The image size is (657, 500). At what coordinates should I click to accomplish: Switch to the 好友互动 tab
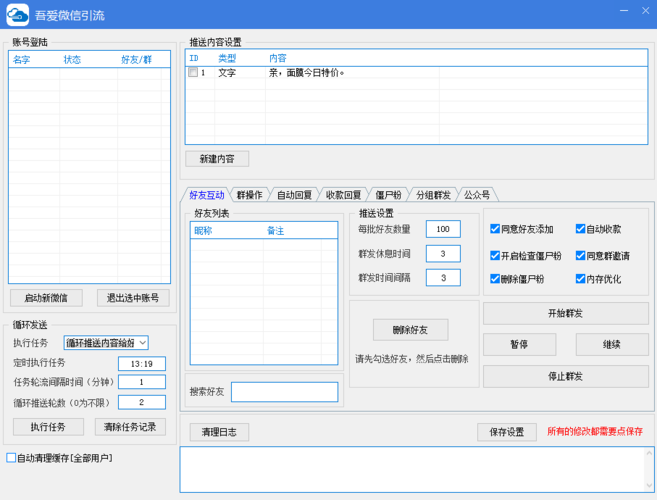pyautogui.click(x=207, y=195)
